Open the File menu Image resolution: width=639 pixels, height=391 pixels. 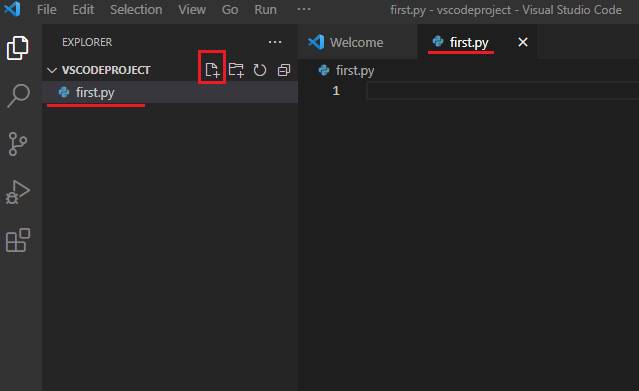pos(46,9)
